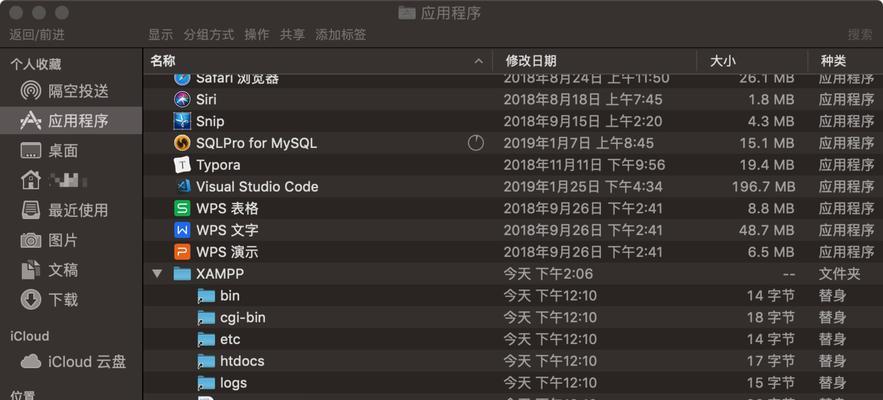Click the bin alias folder icon
883x400 pixels.
coord(207,296)
